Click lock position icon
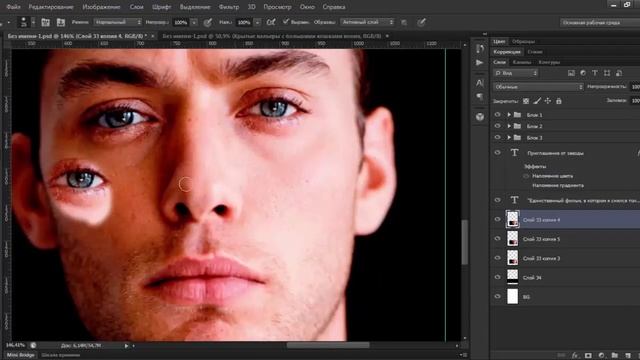The width and height of the screenshot is (640, 360). click(x=548, y=101)
